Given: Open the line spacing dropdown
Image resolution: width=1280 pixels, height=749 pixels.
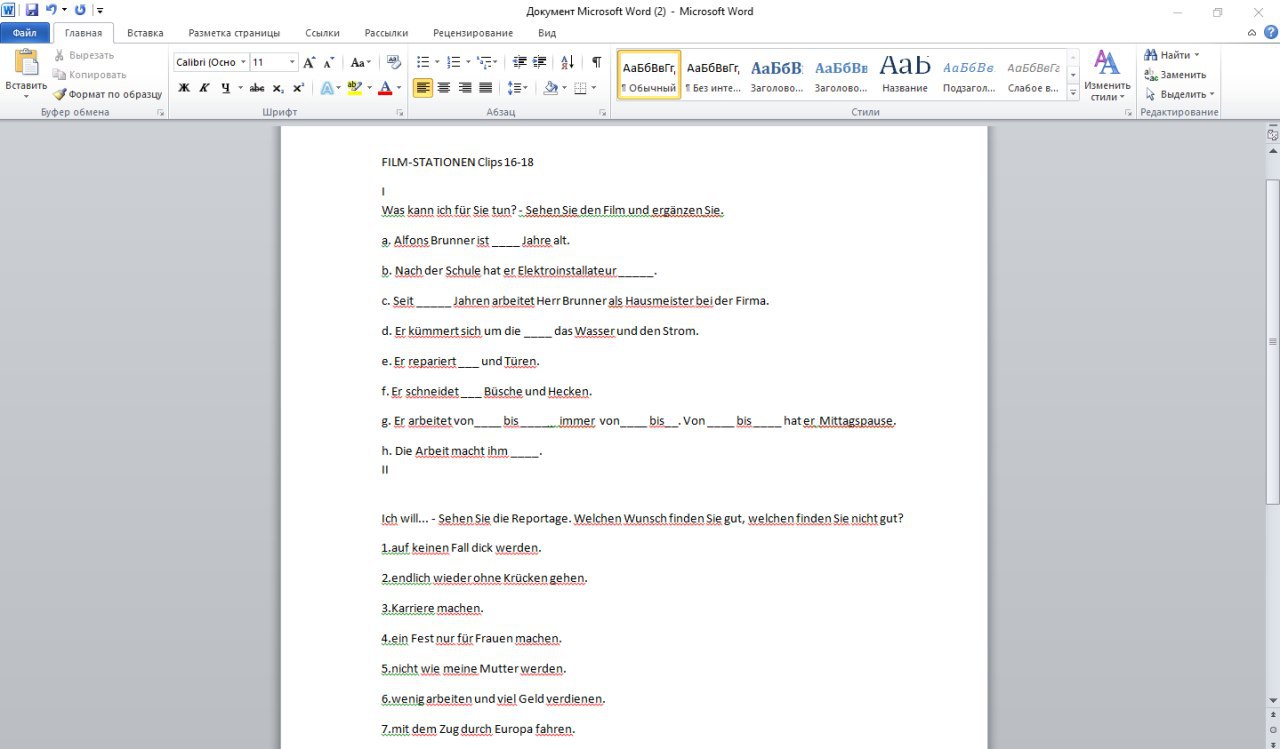Looking at the screenshot, I should pyautogui.click(x=517, y=88).
